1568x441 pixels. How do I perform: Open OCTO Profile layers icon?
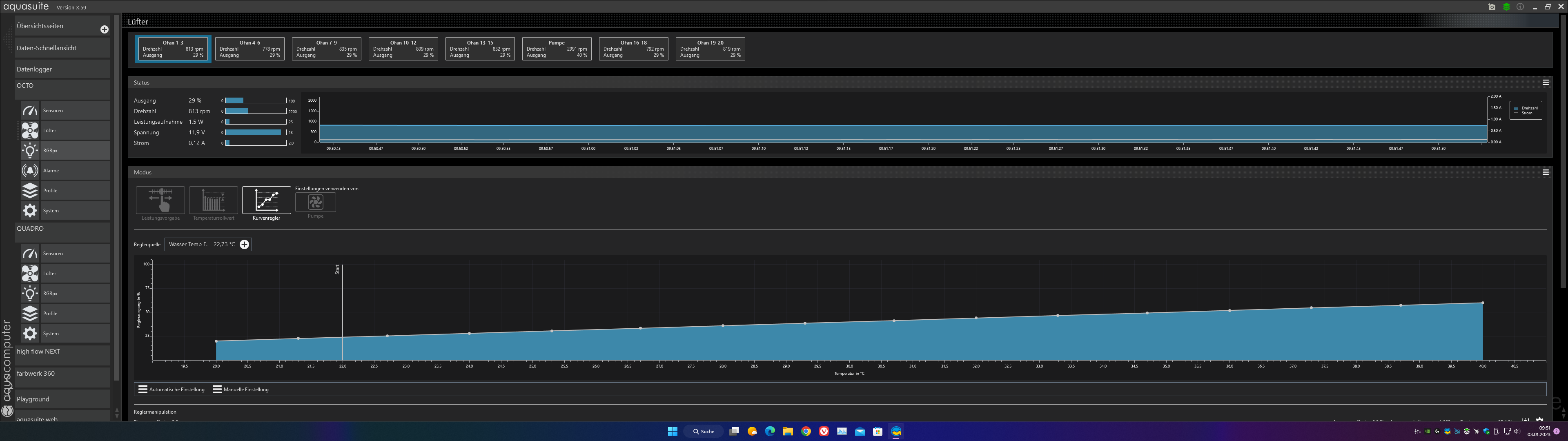(30, 191)
